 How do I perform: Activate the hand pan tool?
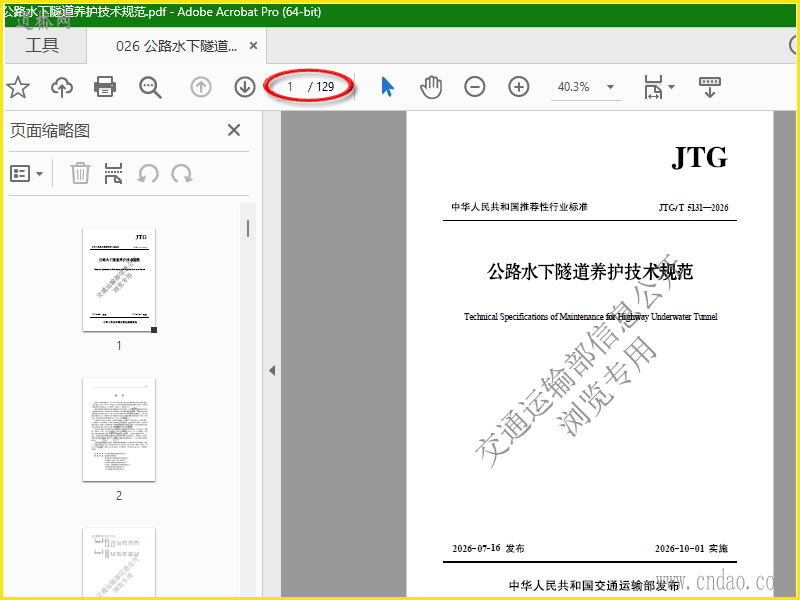point(431,87)
